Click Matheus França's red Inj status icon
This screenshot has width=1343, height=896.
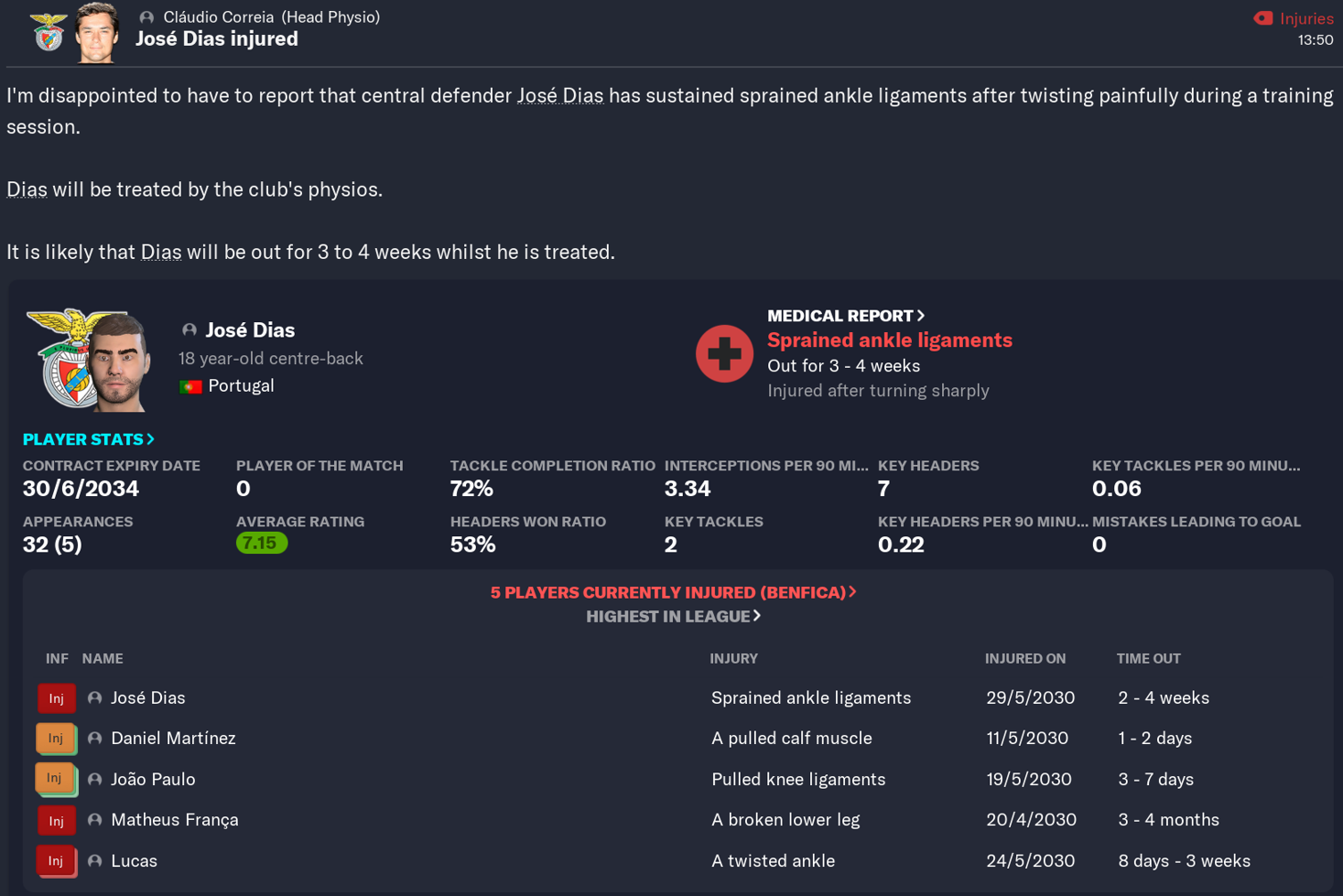pos(56,820)
